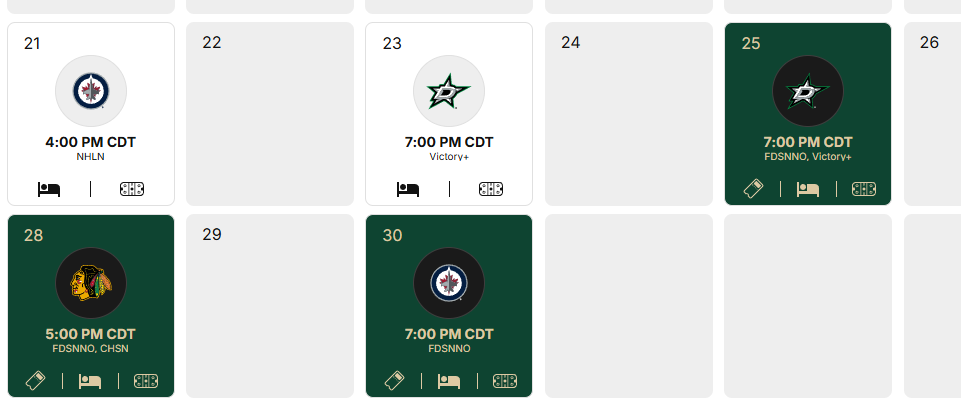Screen dimensions: 961x409
Task: Select the rink icon on day 28
Action: pos(146,381)
